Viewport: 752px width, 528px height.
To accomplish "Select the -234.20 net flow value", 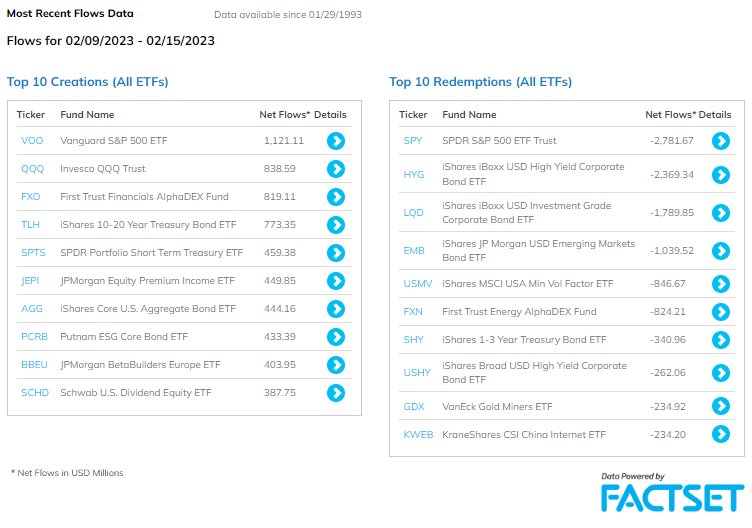I will click(668, 434).
